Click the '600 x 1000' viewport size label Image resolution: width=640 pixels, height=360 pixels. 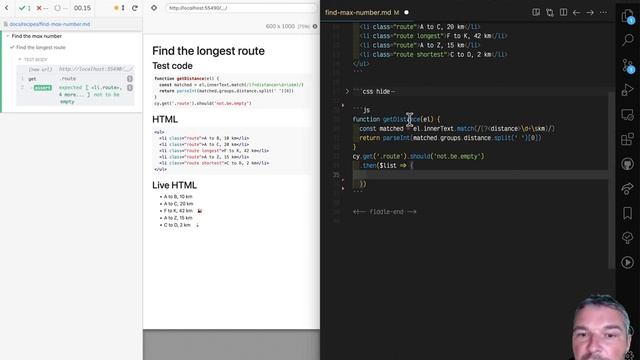[x=280, y=26]
